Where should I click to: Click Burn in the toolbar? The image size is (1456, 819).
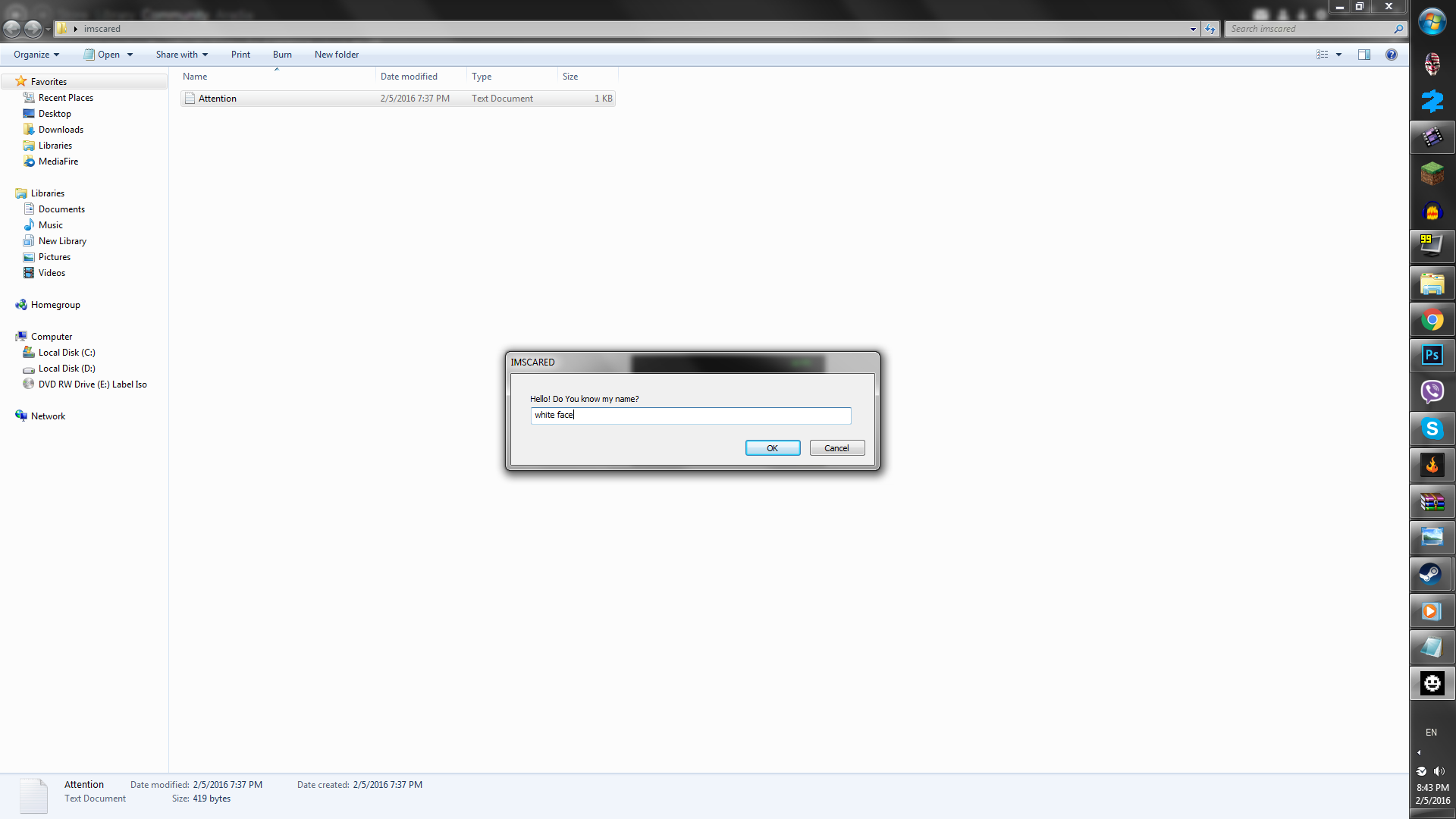click(282, 55)
